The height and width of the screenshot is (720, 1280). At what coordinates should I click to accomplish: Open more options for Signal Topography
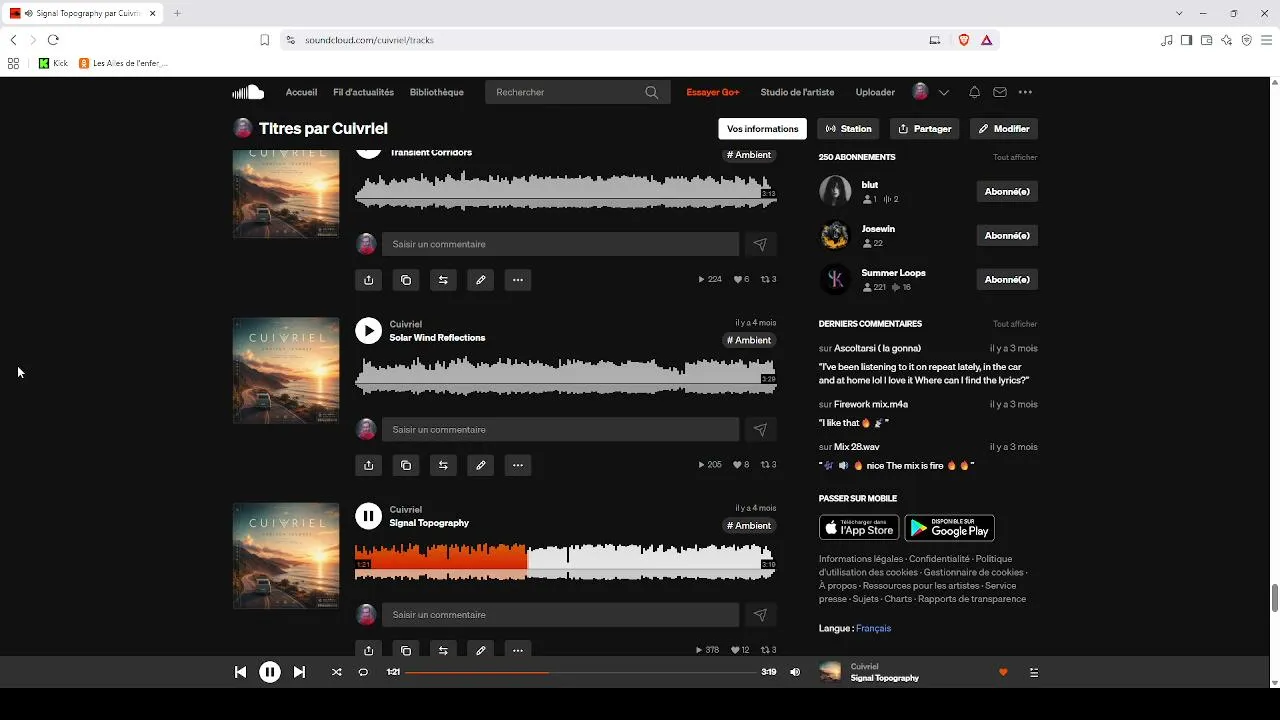(518, 649)
